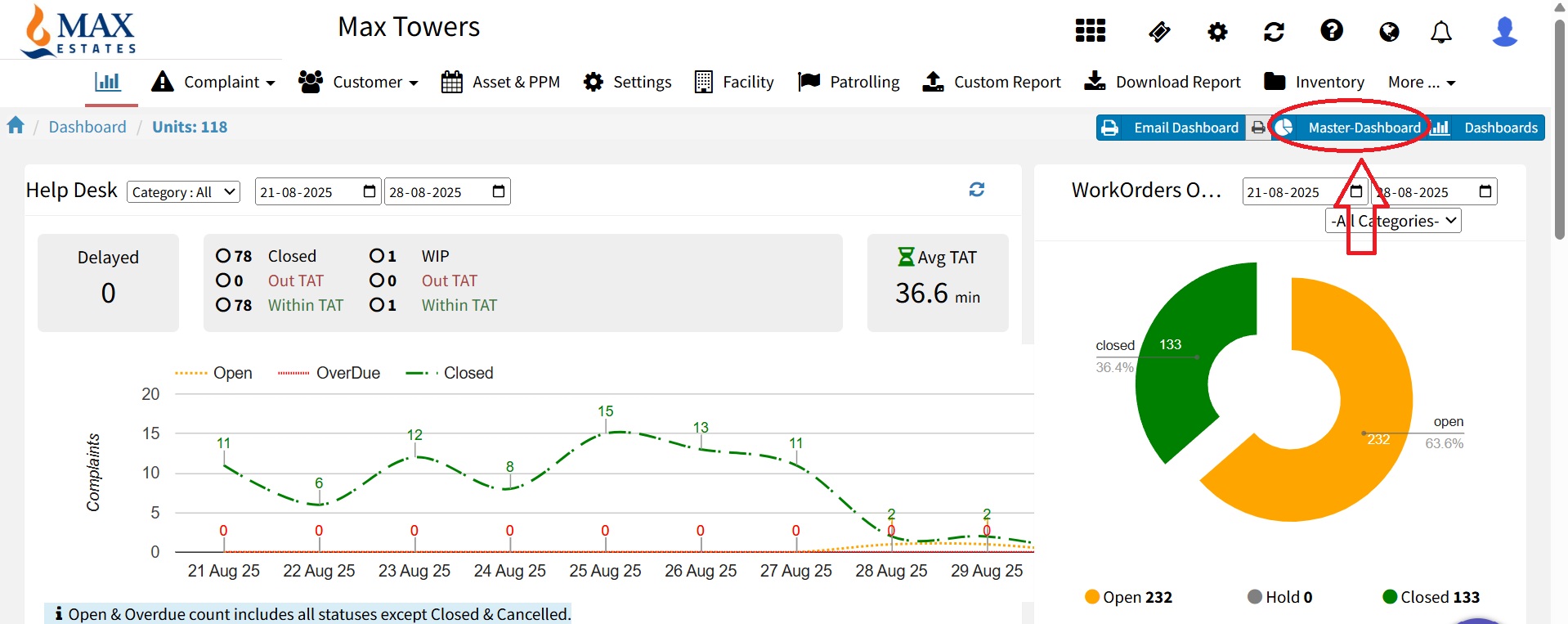Refresh the Help Desk panel
The image size is (1568, 624).
click(x=976, y=190)
